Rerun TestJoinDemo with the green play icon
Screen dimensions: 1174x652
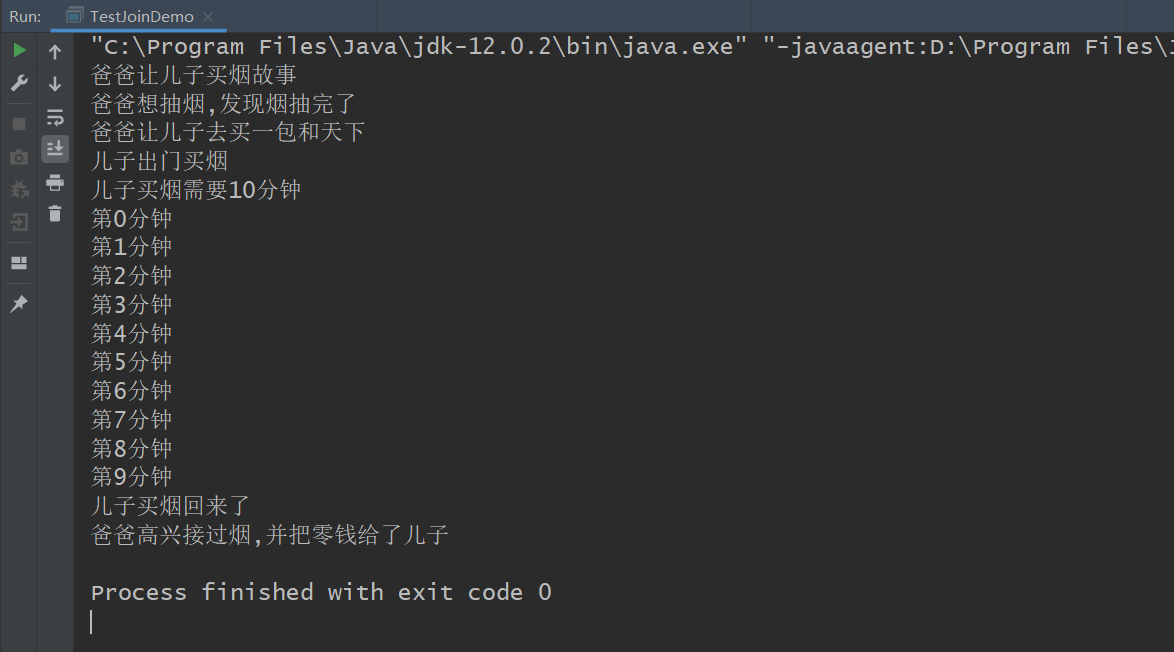19,50
